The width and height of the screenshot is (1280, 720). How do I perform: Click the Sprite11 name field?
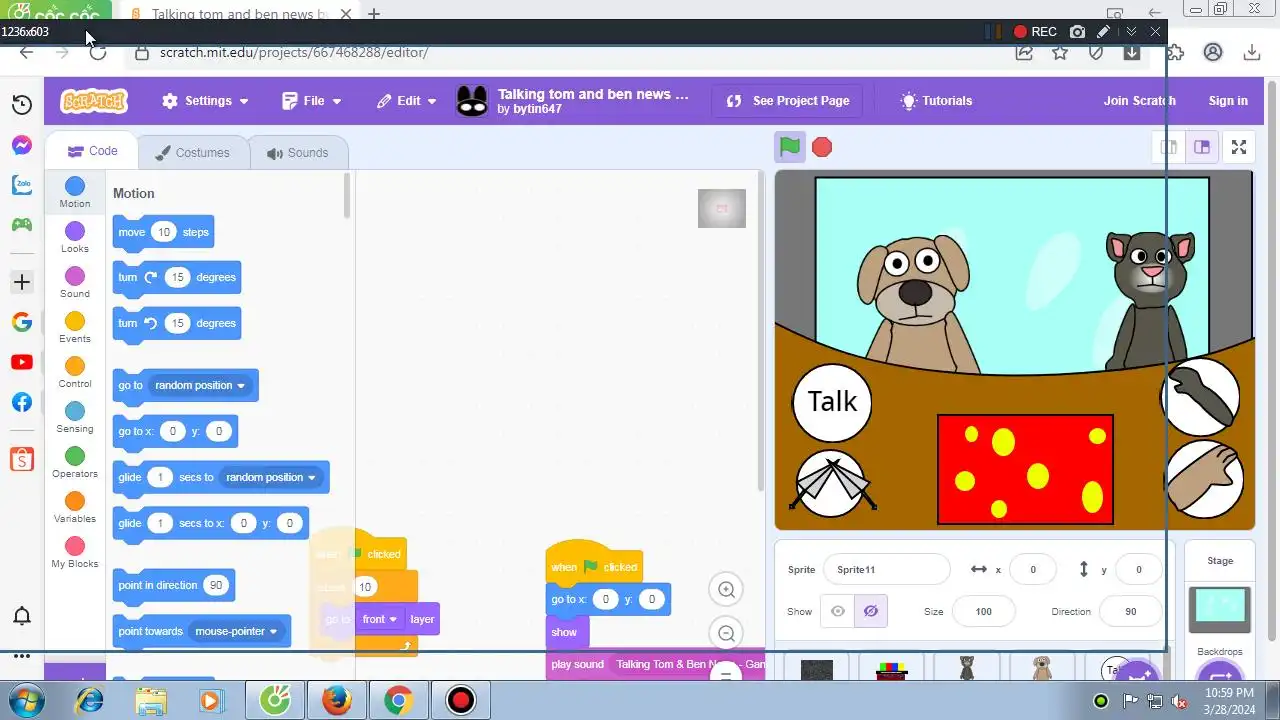click(x=886, y=569)
